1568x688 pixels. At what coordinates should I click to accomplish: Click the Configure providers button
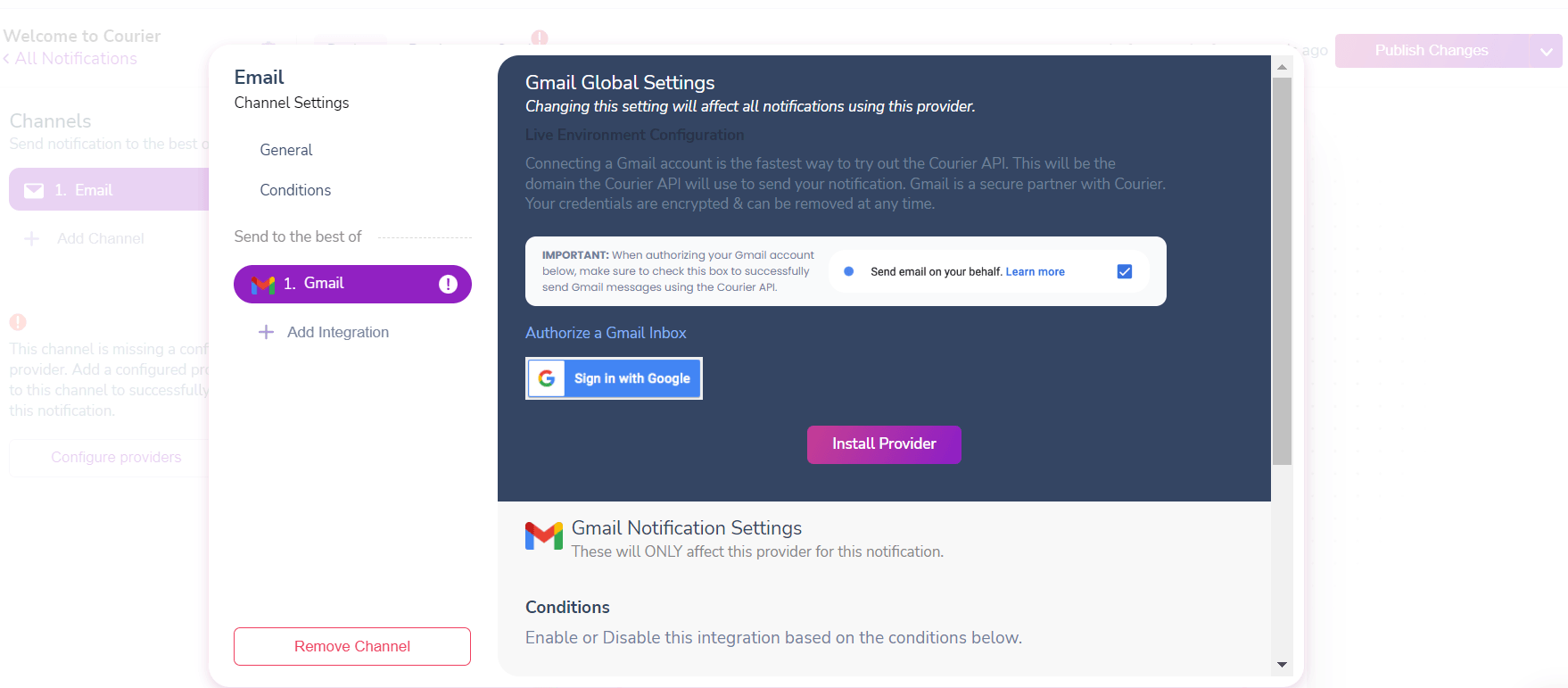(x=116, y=457)
